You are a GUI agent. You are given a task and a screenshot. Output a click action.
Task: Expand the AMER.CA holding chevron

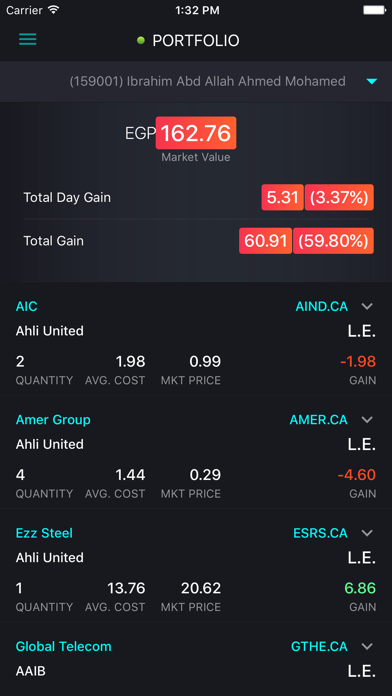tap(367, 419)
